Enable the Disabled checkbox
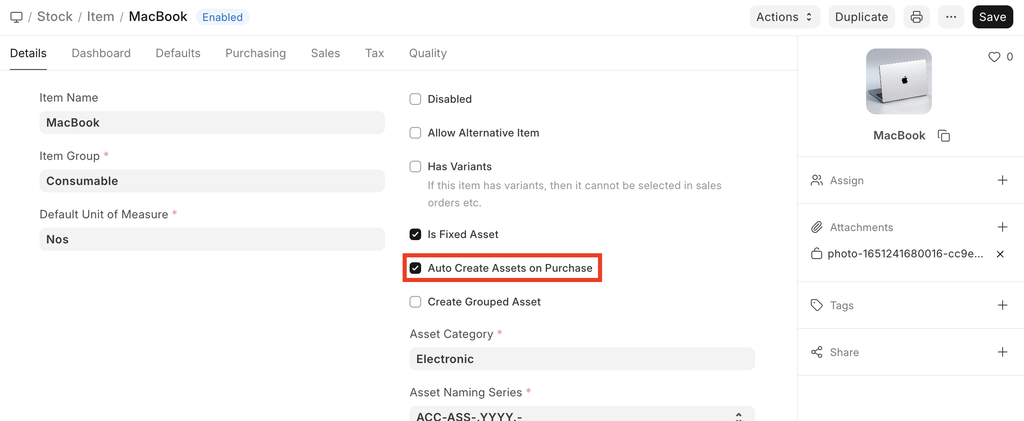1024x421 pixels. (x=416, y=99)
